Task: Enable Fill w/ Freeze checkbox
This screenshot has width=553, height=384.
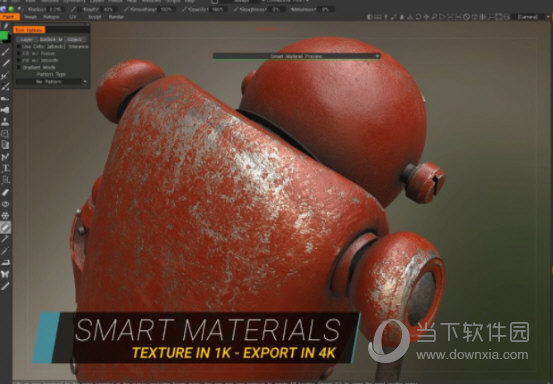Action: click(19, 53)
